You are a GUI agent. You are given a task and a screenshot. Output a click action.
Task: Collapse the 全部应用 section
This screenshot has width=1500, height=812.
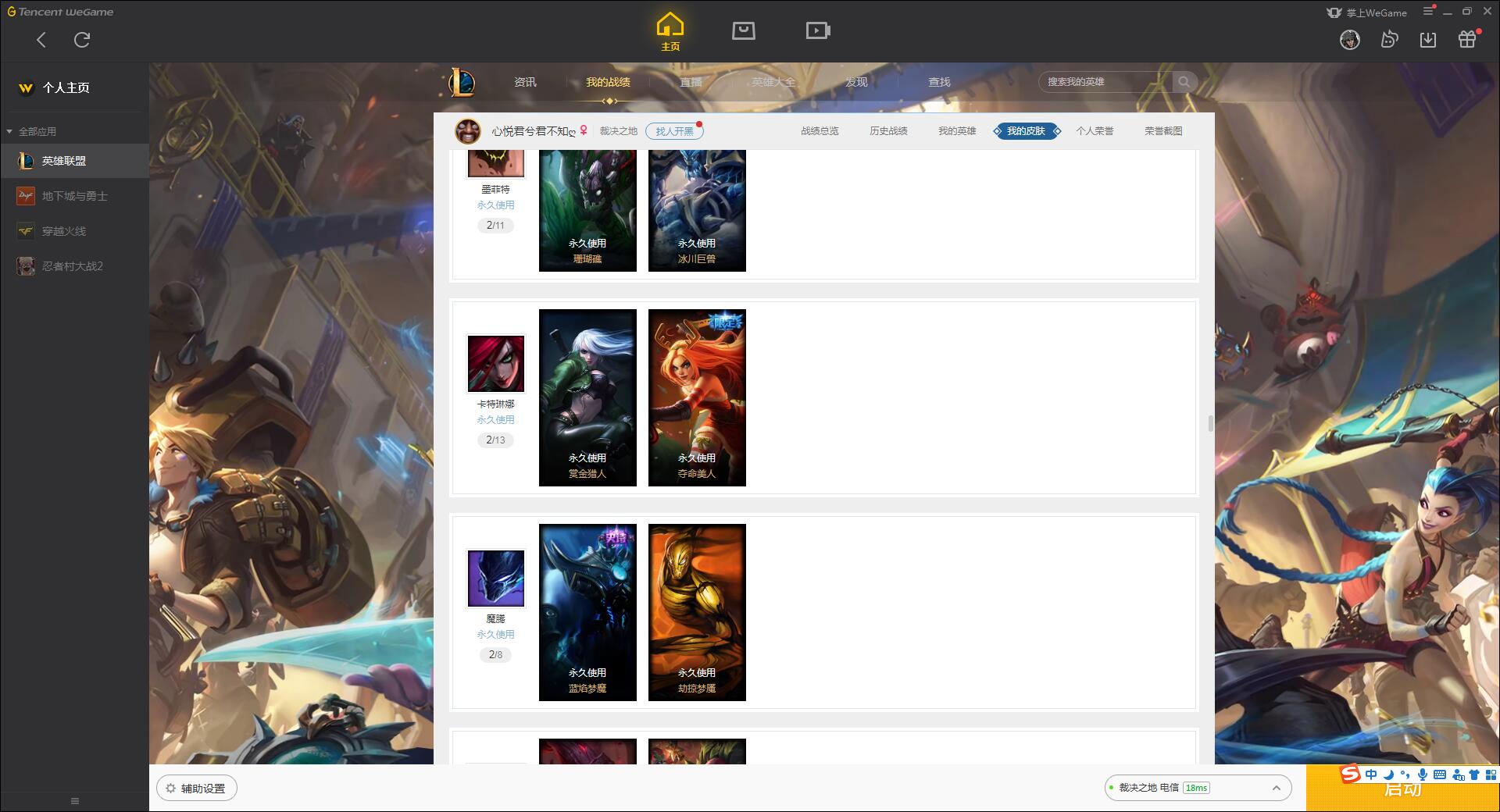click(x=9, y=131)
